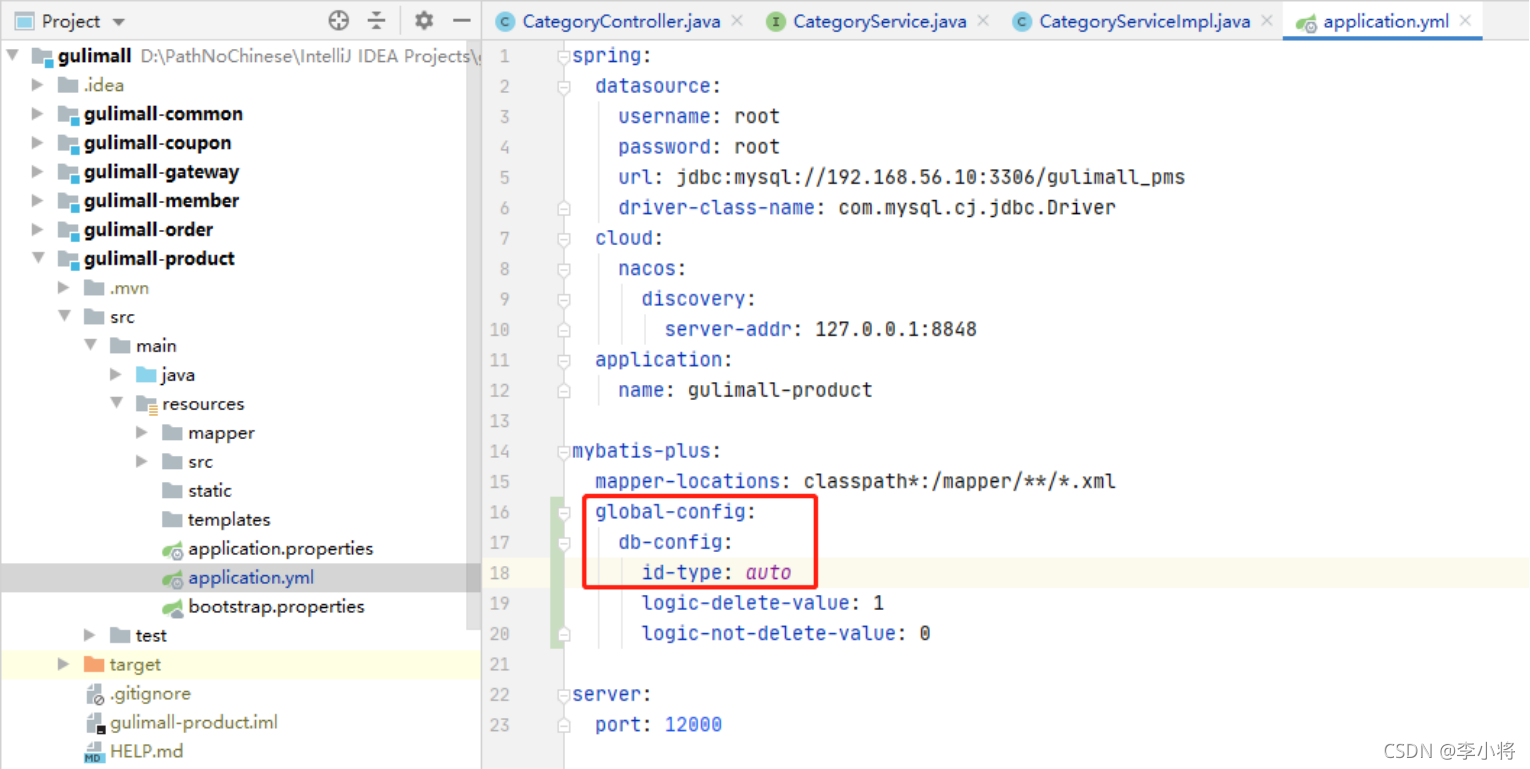This screenshot has height=769, width=1530.
Task: Click the orange target folder icon
Action: pos(94,664)
